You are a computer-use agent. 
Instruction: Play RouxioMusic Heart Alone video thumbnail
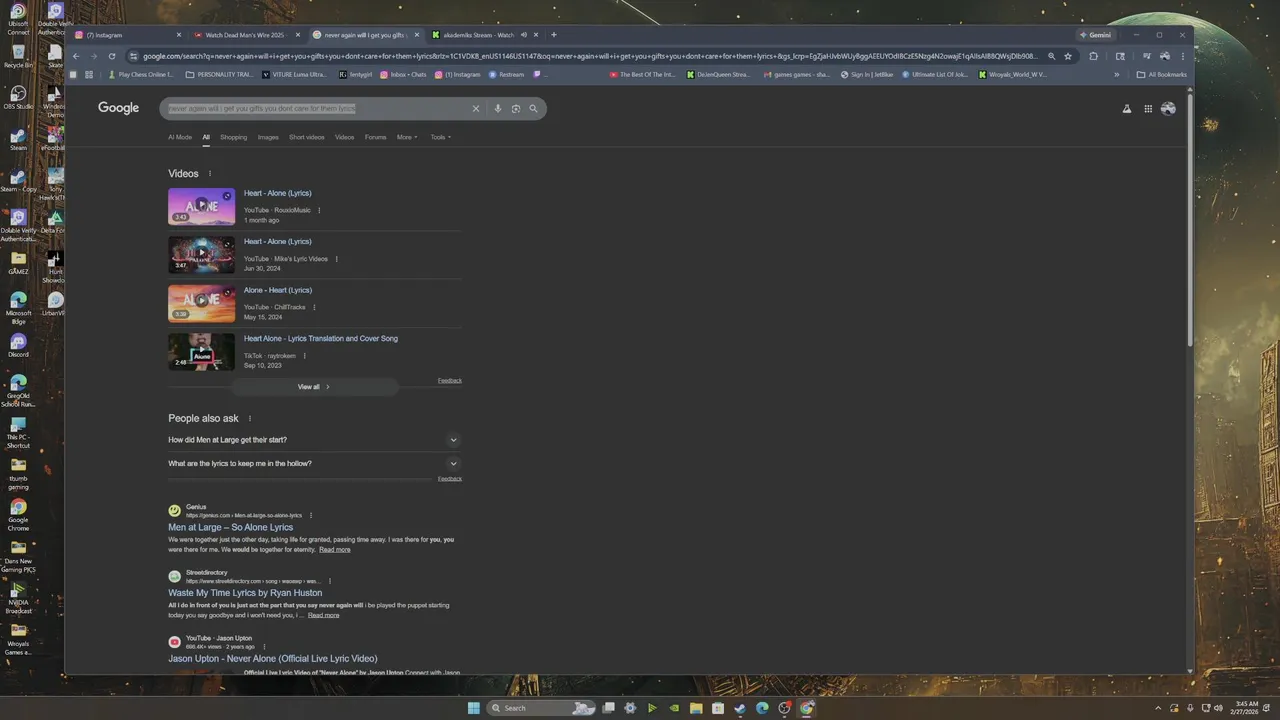tap(201, 206)
